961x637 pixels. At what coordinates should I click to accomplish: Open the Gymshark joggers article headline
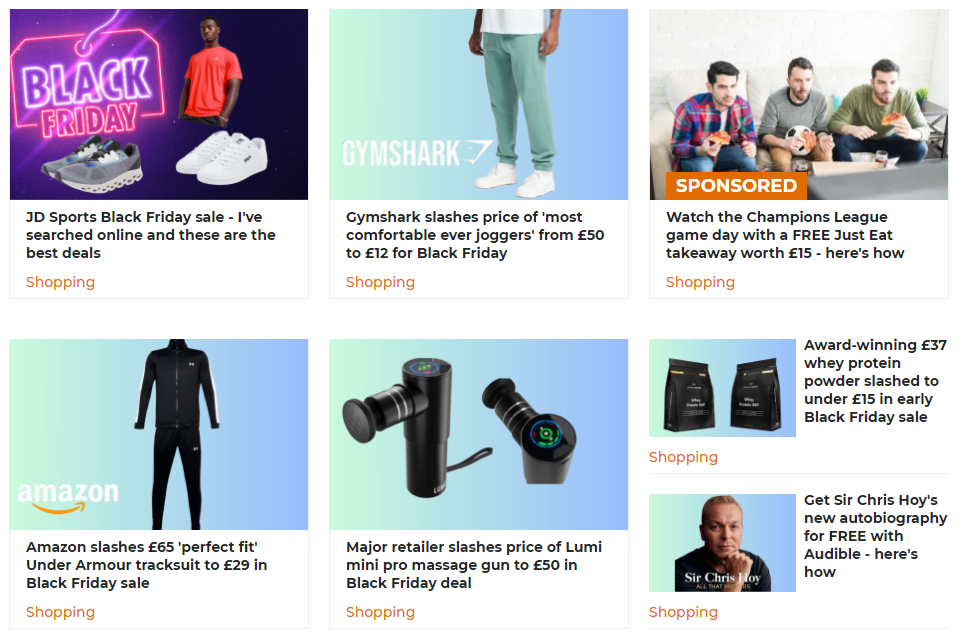pyautogui.click(x=475, y=235)
